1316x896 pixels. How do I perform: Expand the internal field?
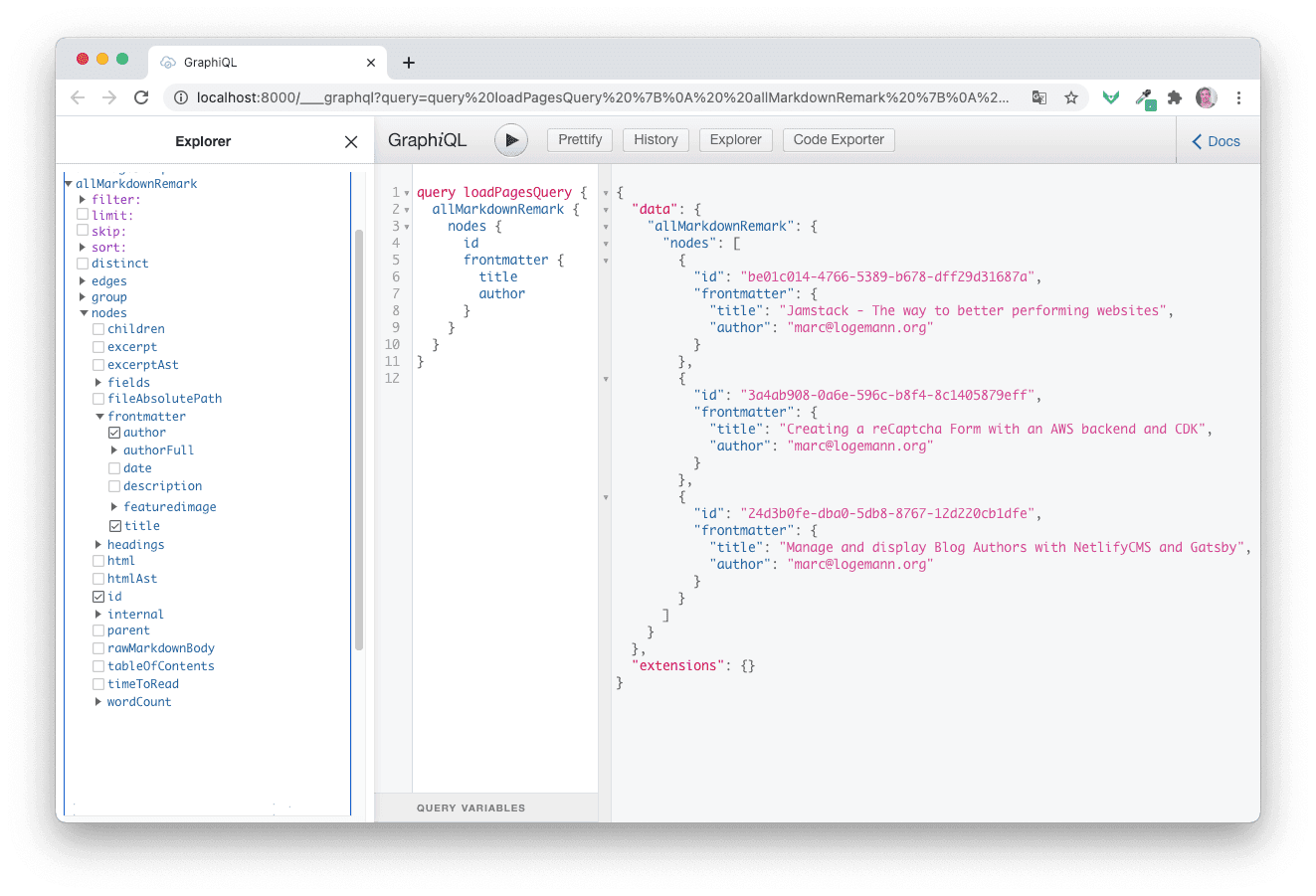pyautogui.click(x=98, y=615)
